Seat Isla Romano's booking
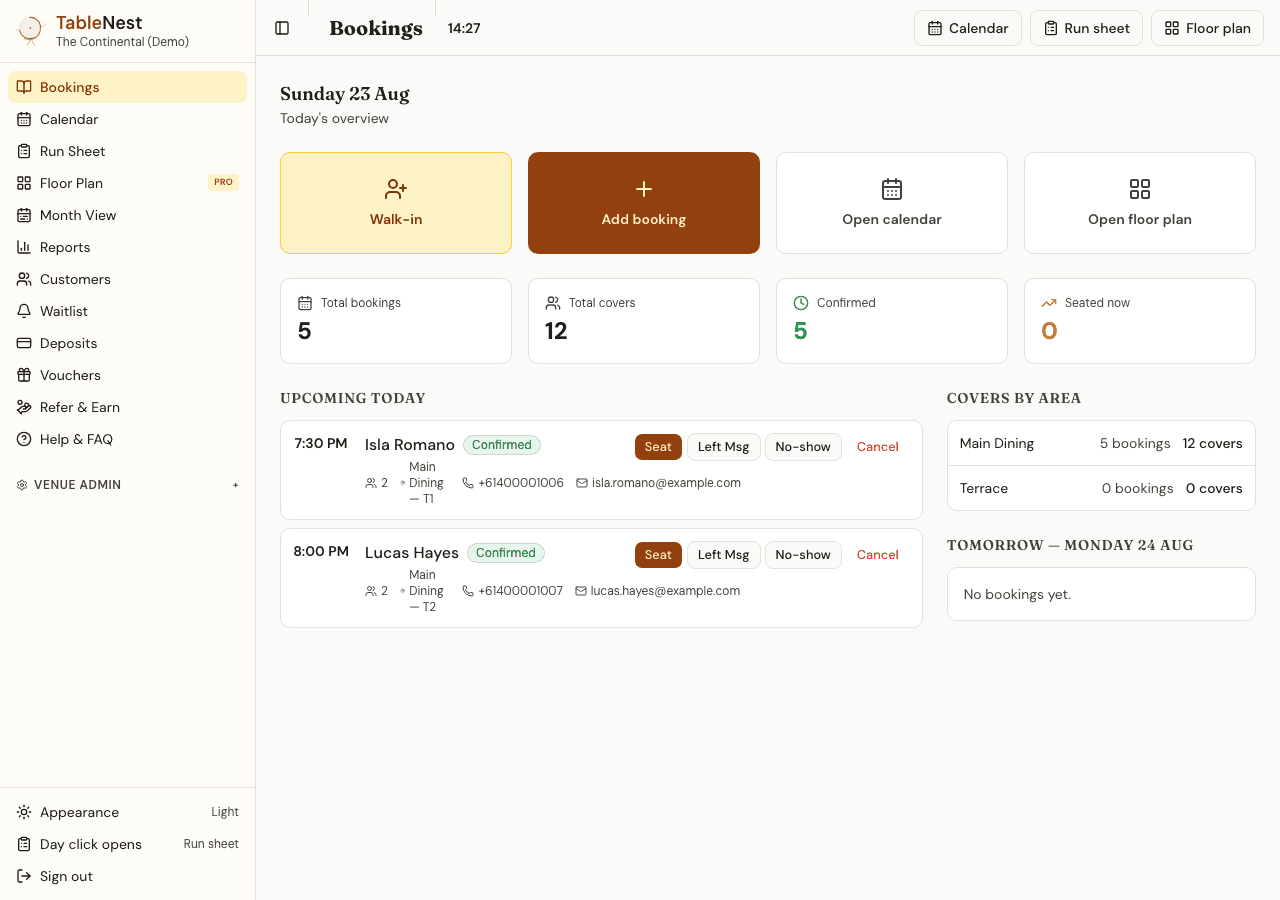 [x=658, y=447]
